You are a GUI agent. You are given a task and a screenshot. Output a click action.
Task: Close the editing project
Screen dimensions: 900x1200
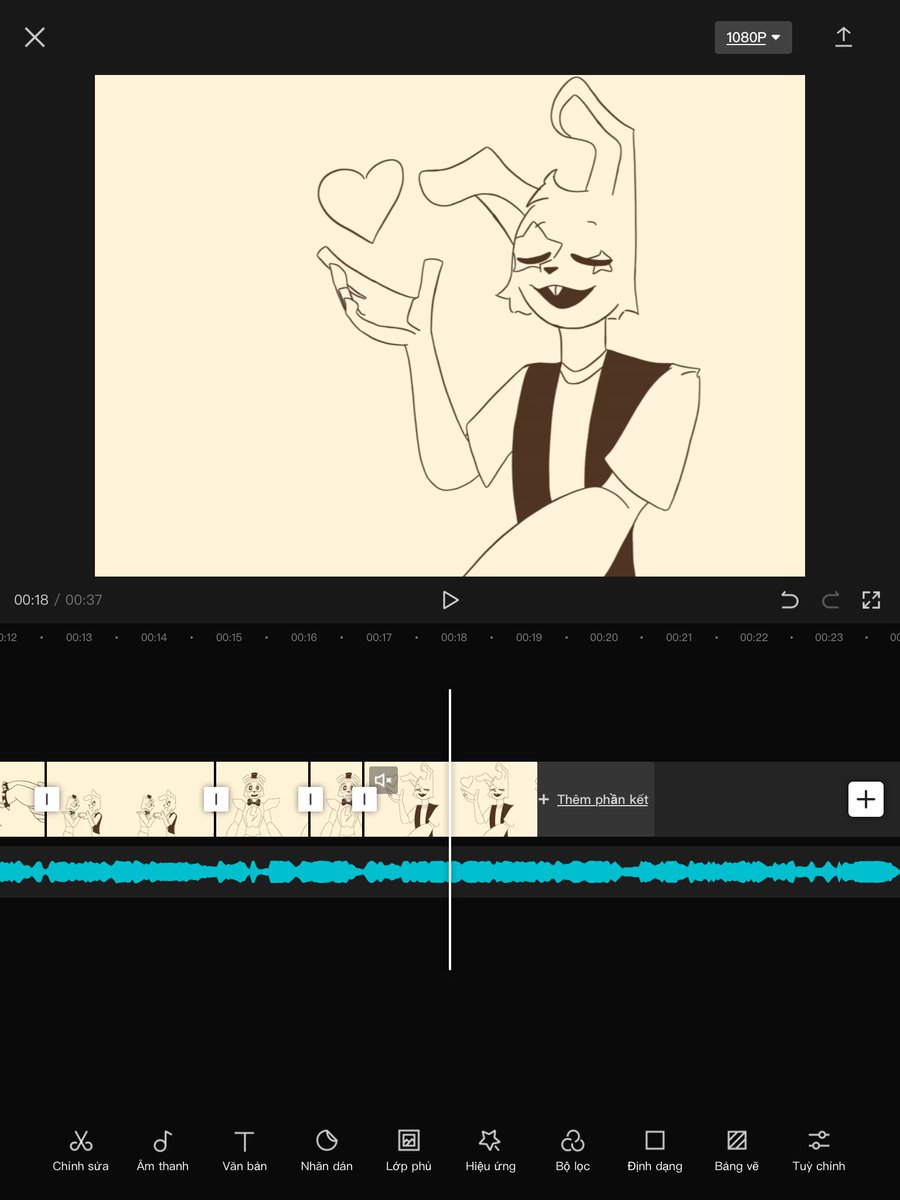tap(35, 38)
